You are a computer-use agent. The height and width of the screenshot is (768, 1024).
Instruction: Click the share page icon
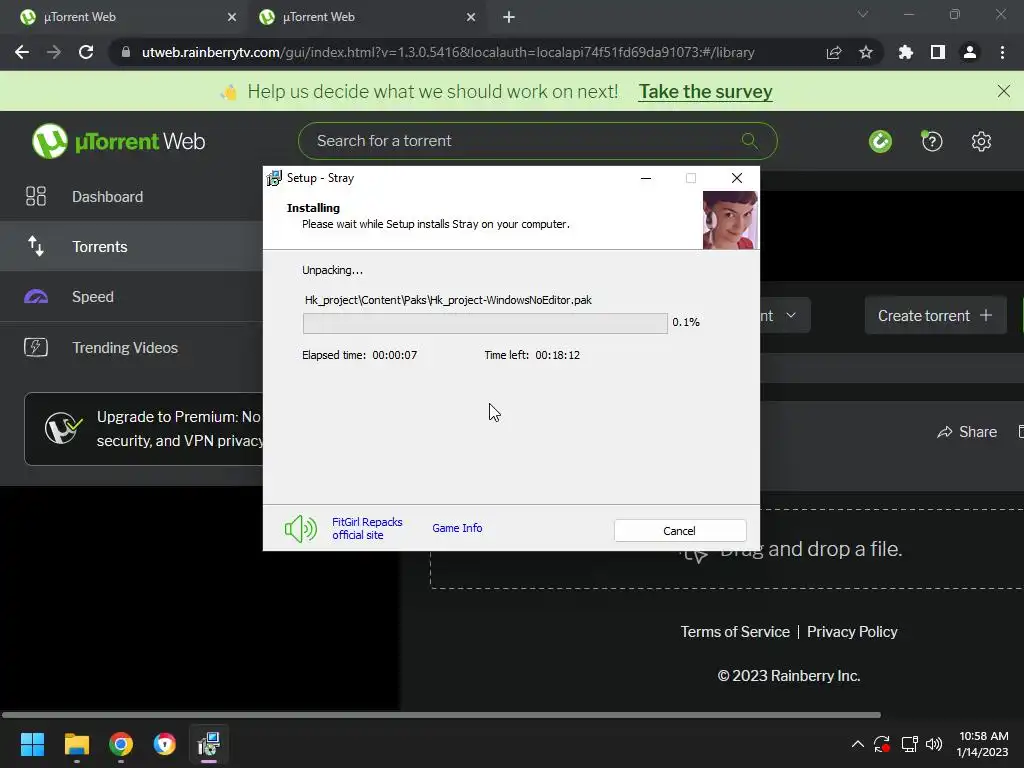tap(834, 52)
